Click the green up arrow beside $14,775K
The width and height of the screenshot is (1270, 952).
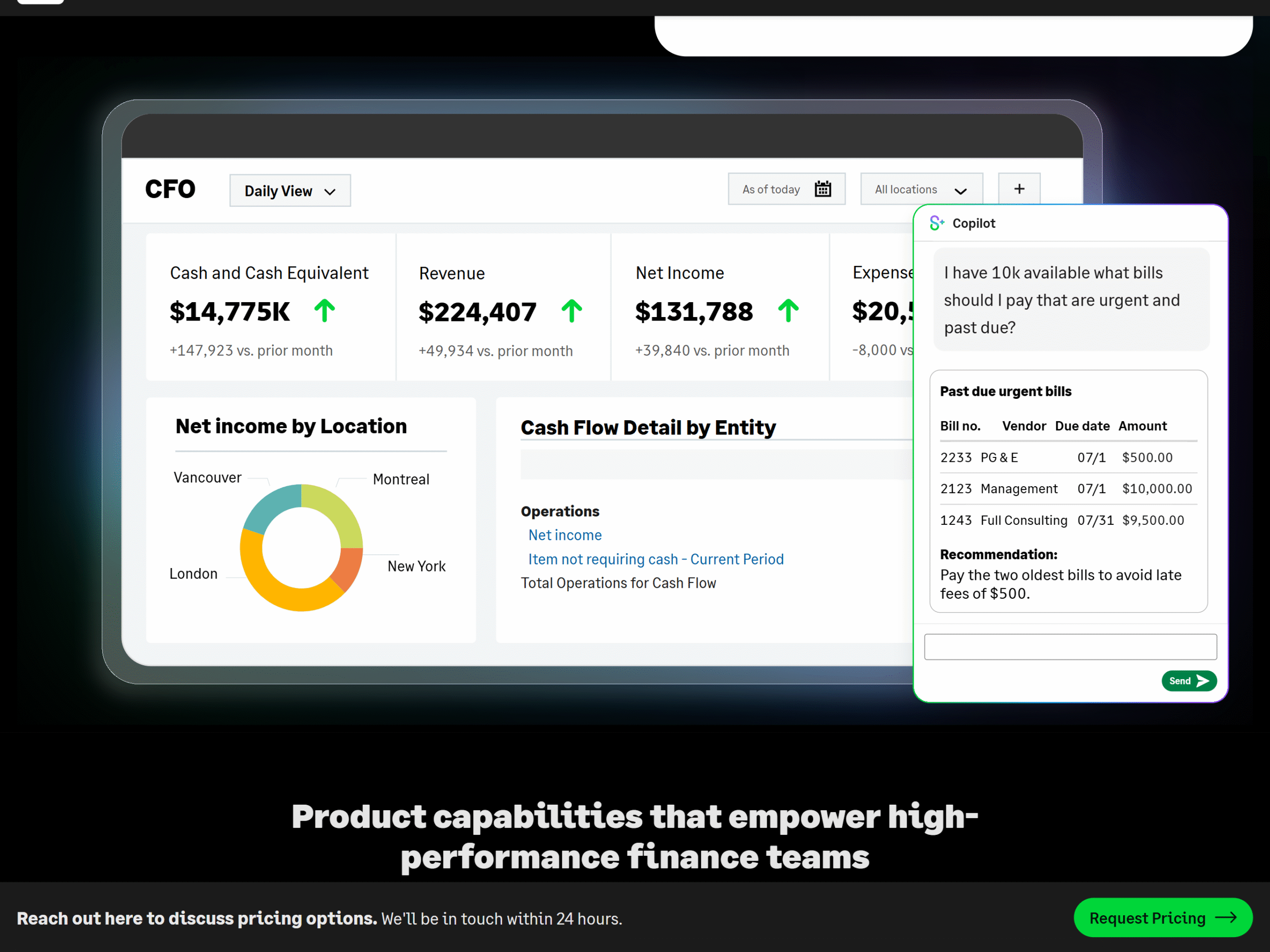[x=324, y=311]
